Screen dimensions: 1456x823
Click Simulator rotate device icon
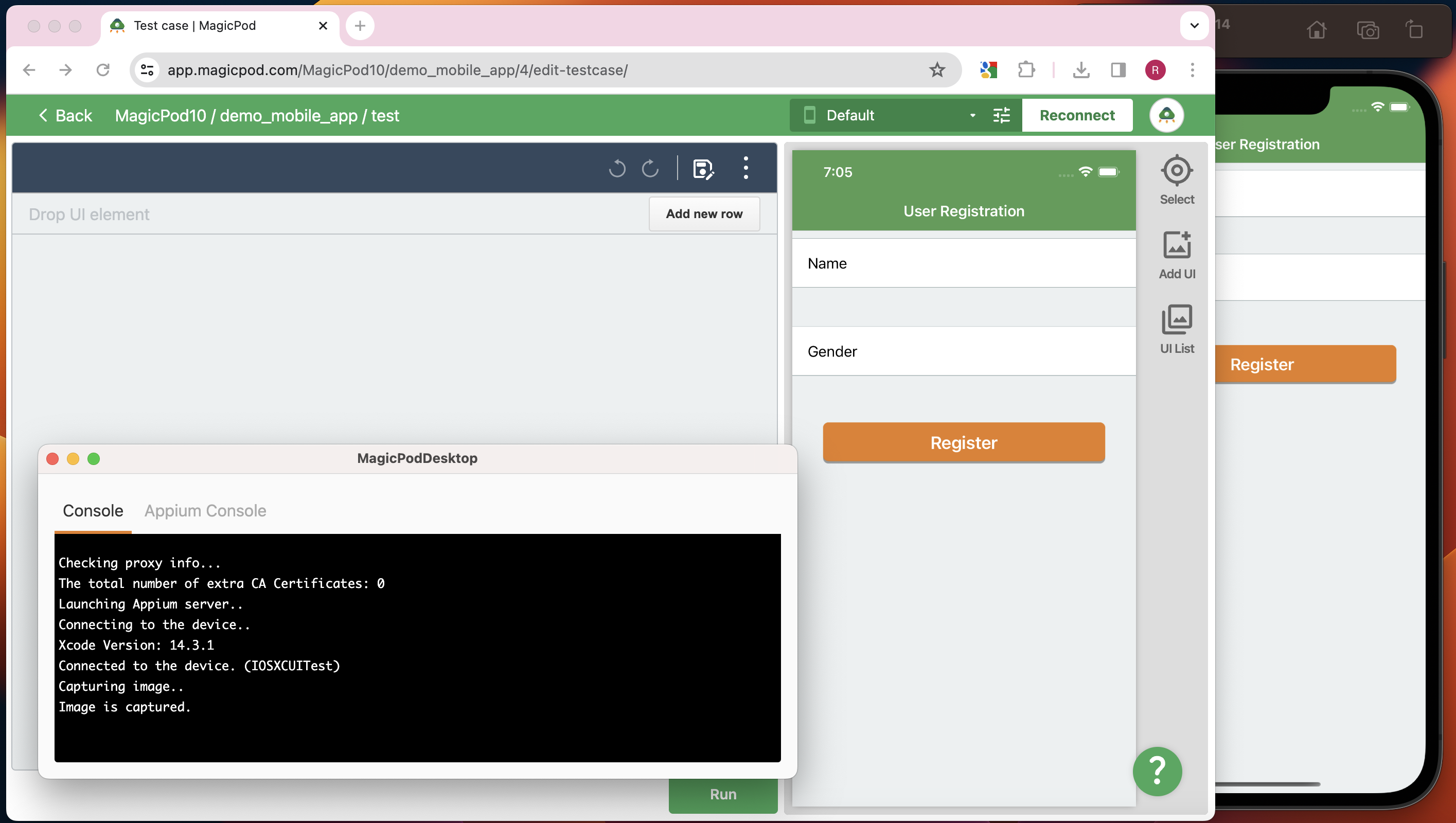[1414, 29]
